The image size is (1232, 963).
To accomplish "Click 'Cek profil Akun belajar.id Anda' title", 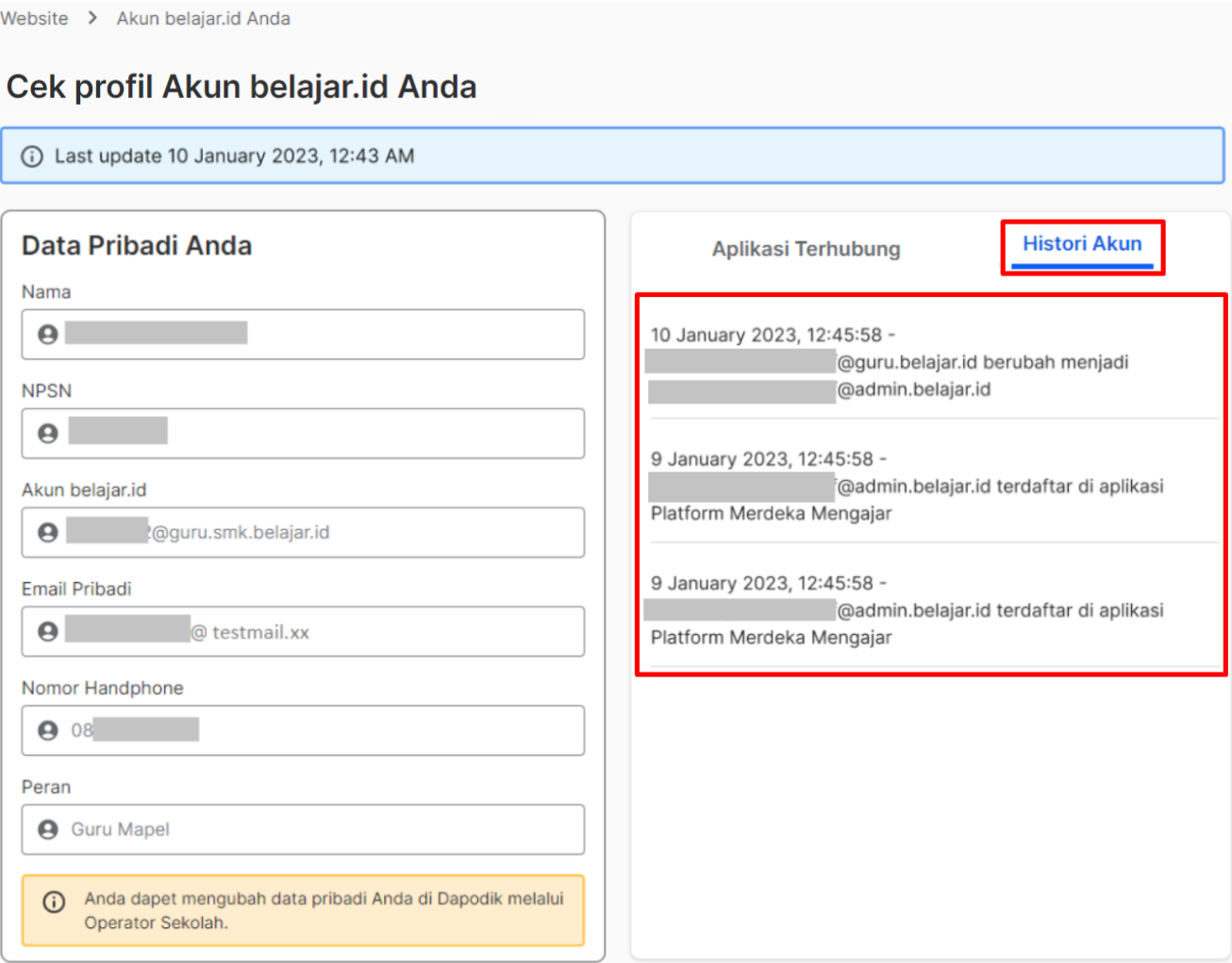I will tap(241, 87).
